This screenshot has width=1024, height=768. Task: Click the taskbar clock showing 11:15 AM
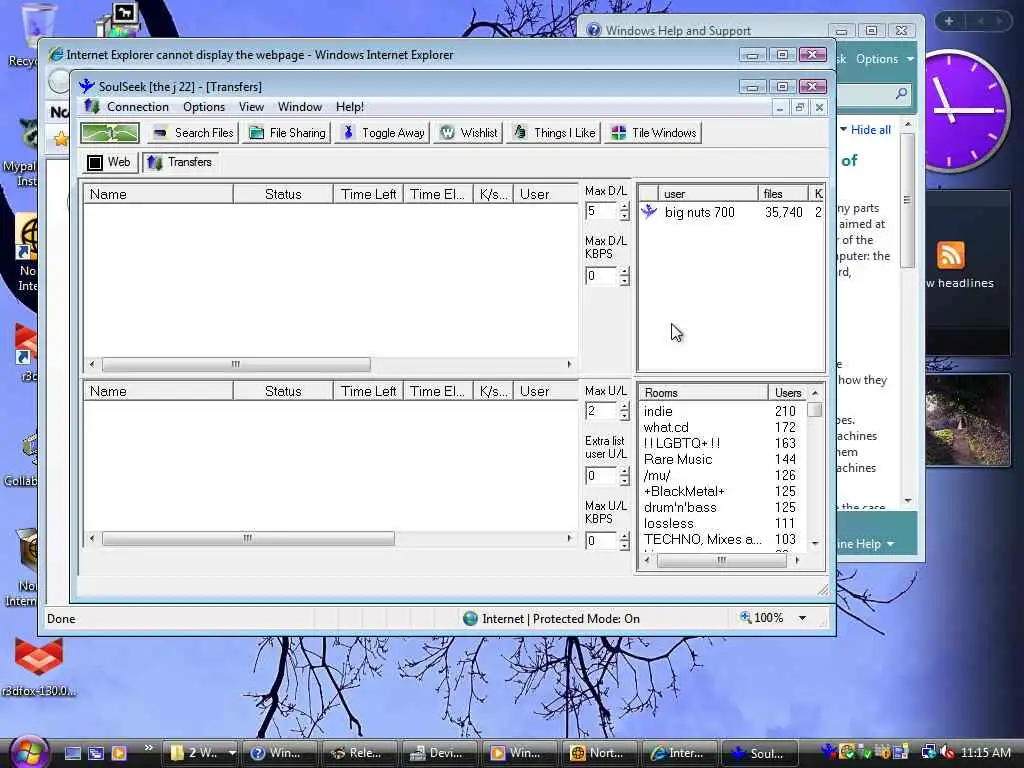tap(986, 753)
